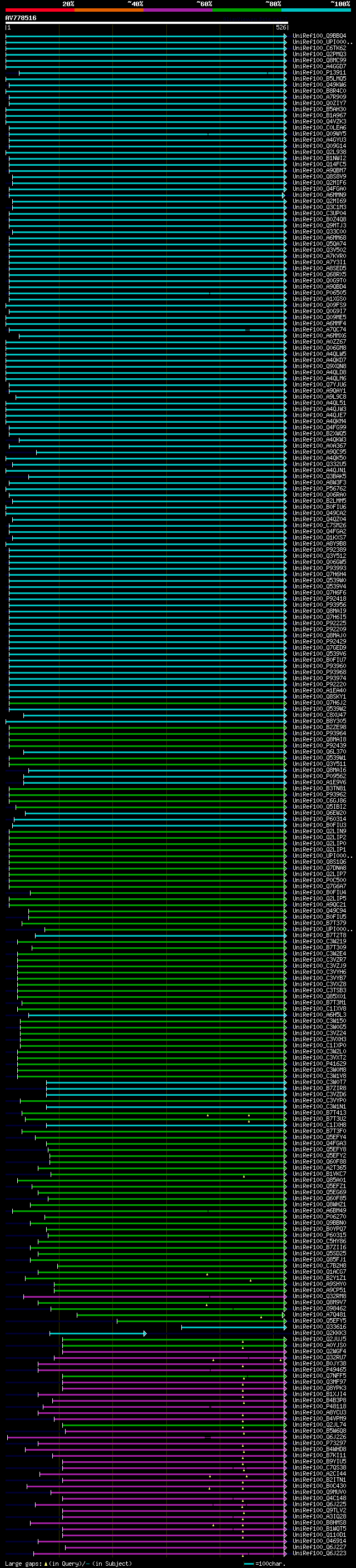
Task: Select UniRef100_Q6J226 hit
Action: 319,1437
